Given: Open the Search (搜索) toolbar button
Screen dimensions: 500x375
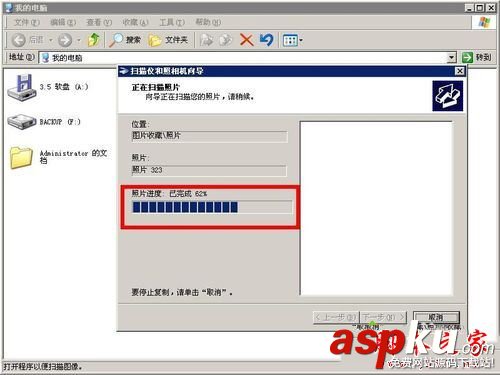Looking at the screenshot, I should (125, 40).
